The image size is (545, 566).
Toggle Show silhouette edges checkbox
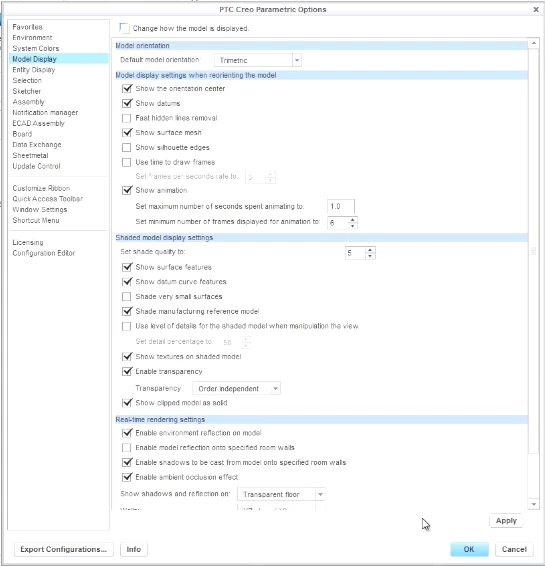click(x=127, y=147)
